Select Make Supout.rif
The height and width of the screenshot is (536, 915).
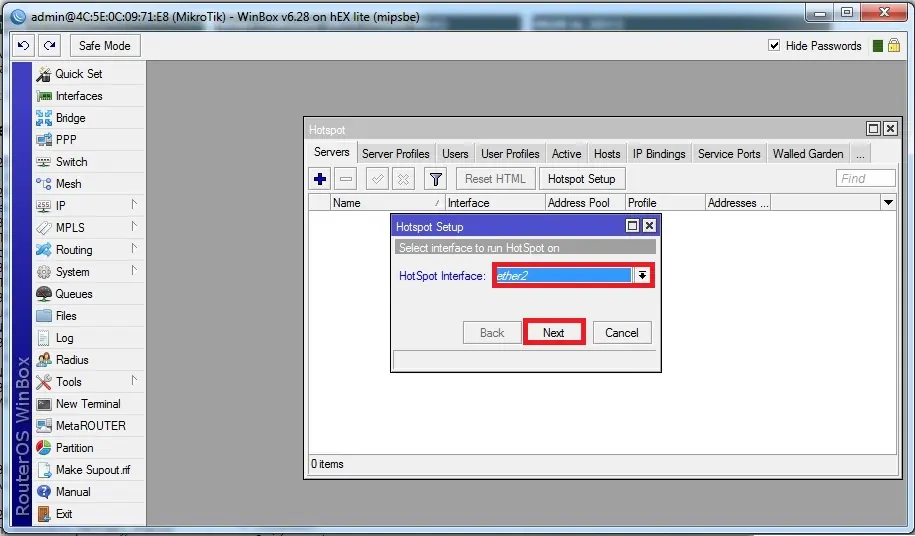point(89,470)
